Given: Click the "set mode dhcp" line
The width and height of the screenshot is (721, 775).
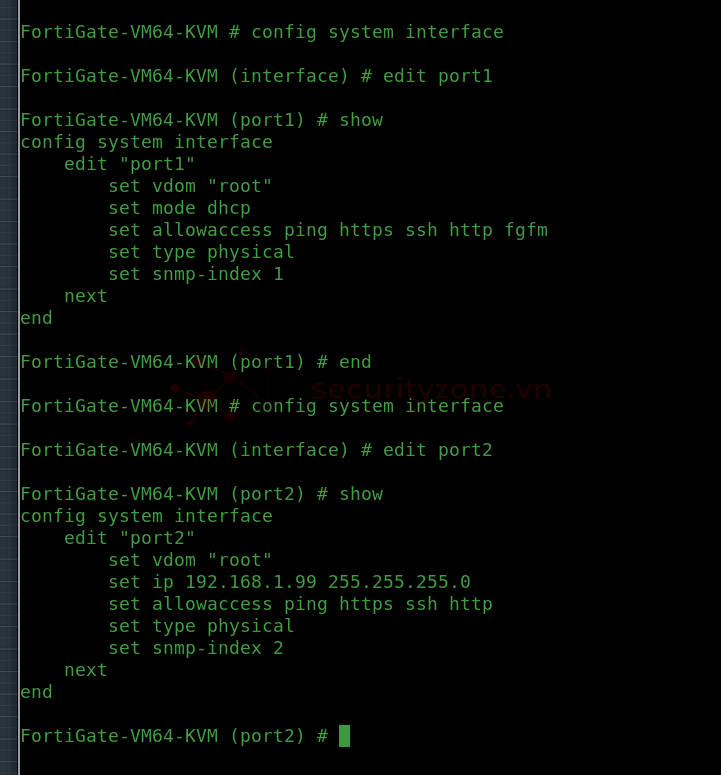Looking at the screenshot, I should click(179, 208).
